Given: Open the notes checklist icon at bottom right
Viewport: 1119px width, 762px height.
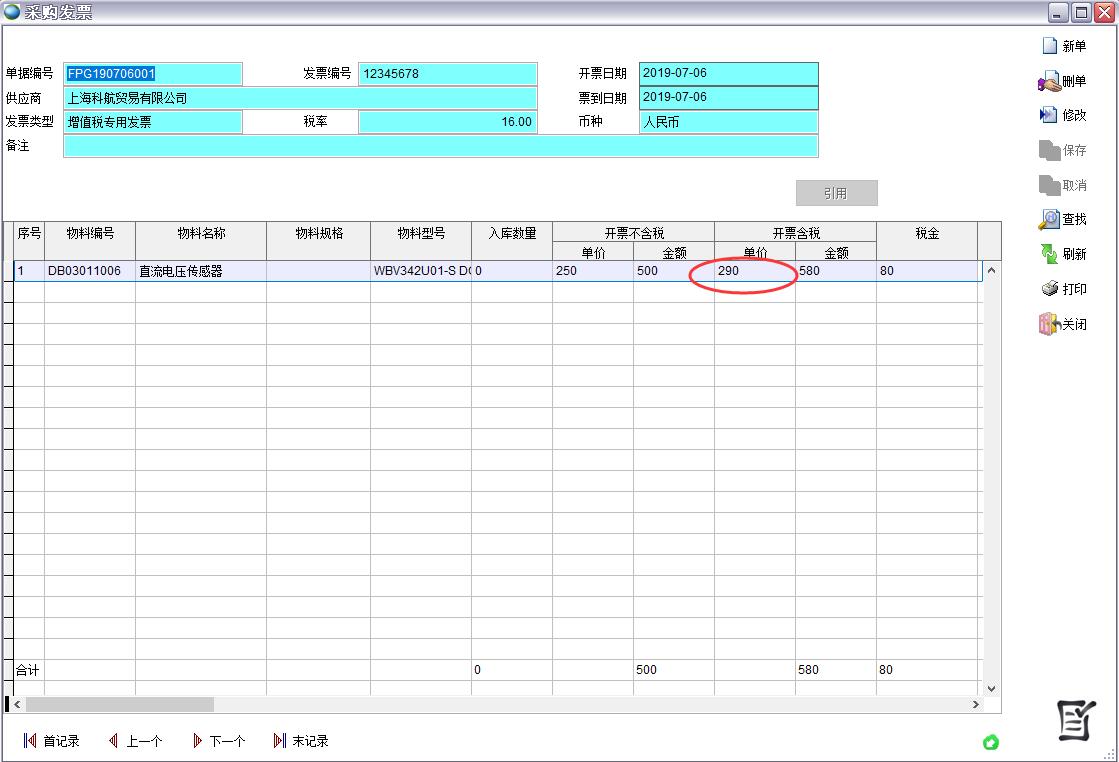Looking at the screenshot, I should (x=1076, y=721).
